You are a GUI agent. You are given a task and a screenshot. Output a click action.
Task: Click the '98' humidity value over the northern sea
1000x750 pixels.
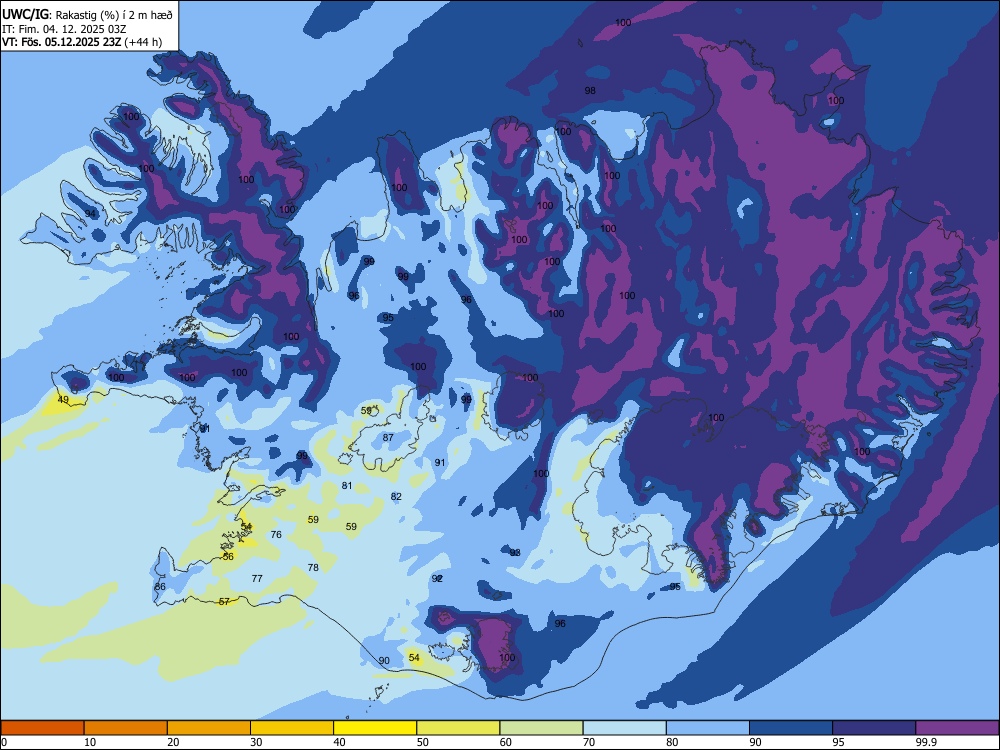tap(590, 91)
